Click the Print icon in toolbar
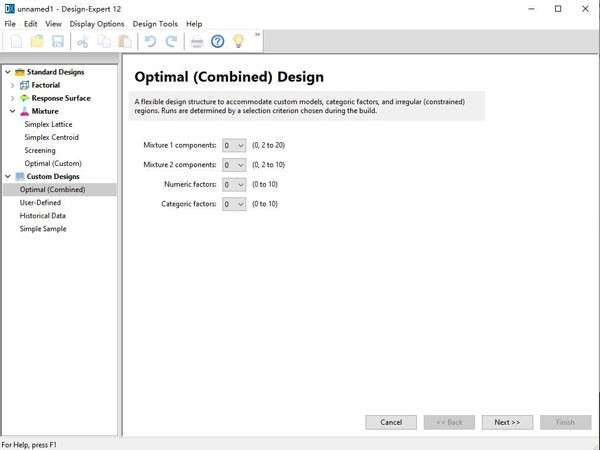 click(x=197, y=41)
